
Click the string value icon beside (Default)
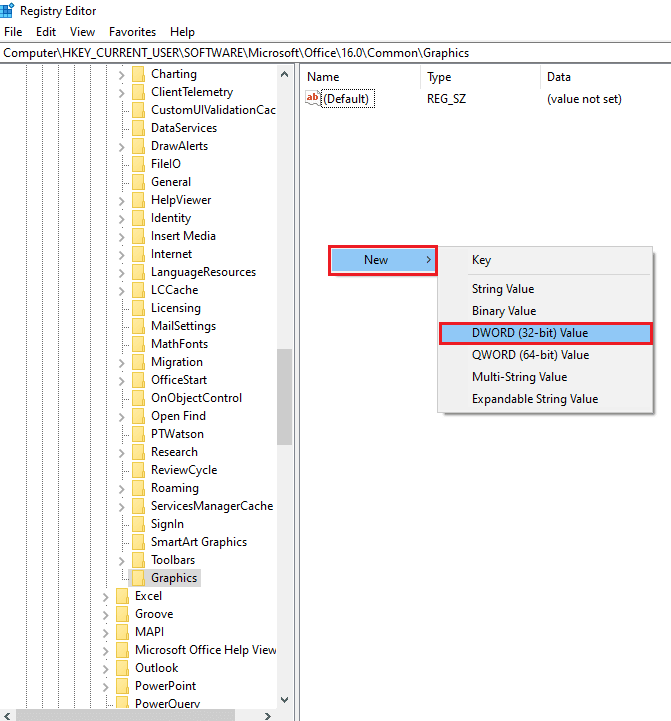[x=312, y=98]
